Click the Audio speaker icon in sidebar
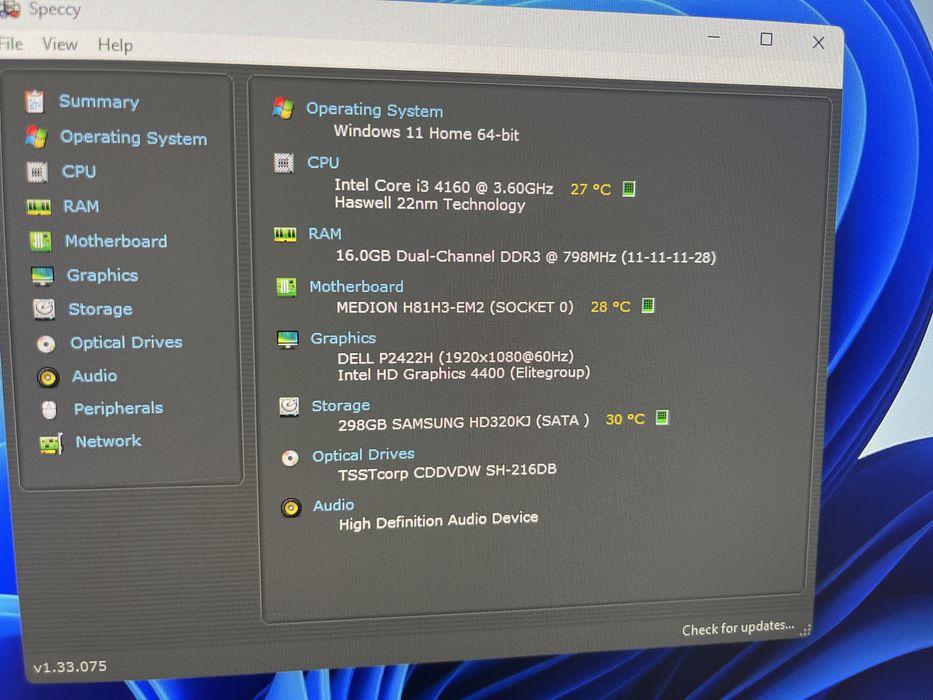This screenshot has width=933, height=700. pyautogui.click(x=48, y=377)
